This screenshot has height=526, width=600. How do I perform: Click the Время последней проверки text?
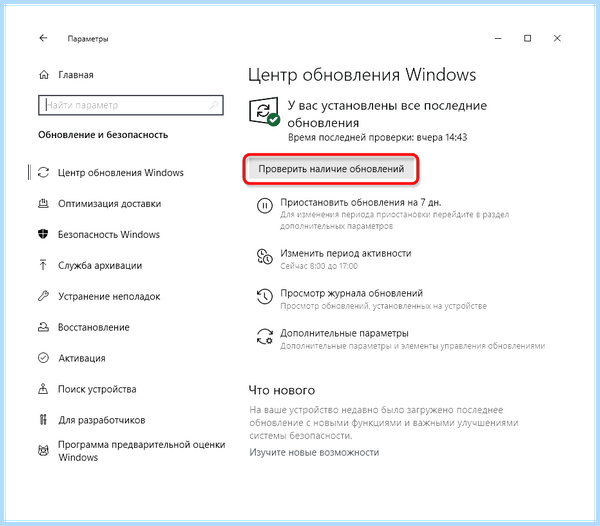point(377,137)
